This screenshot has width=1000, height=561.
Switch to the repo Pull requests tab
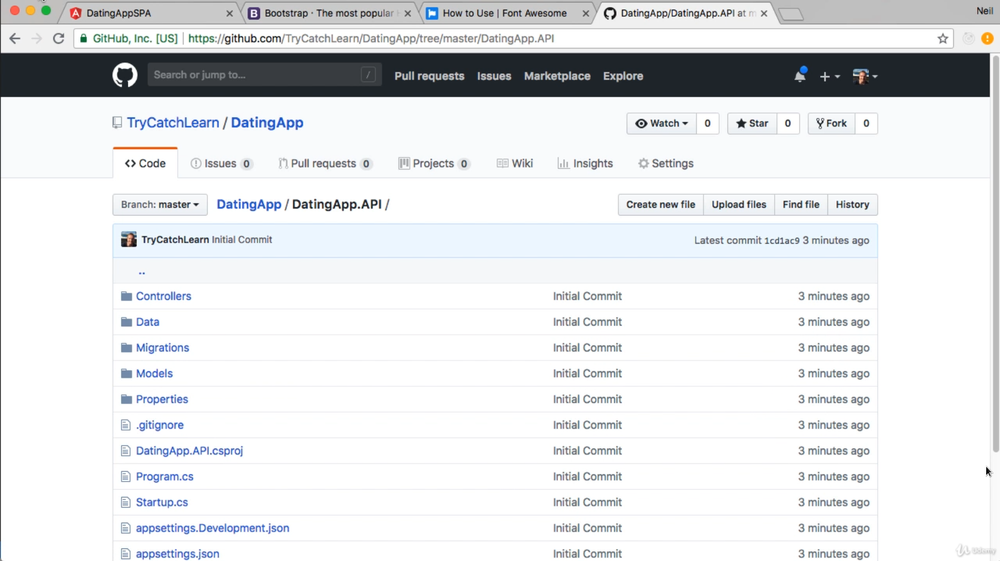325,164
